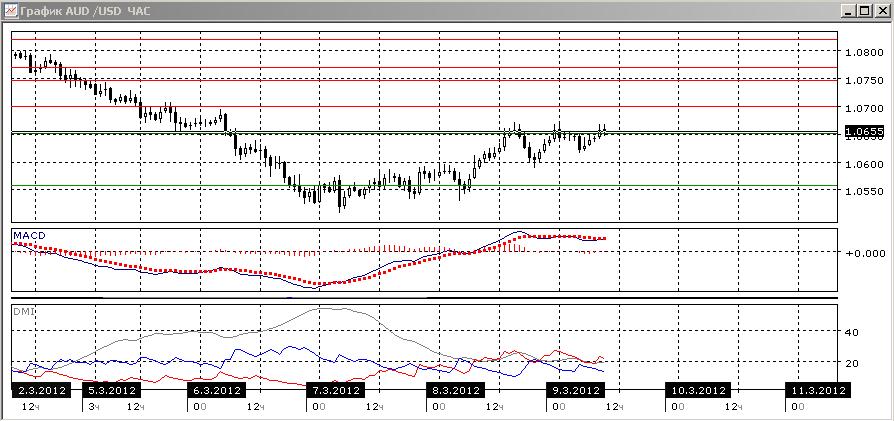Select the 8.3.2012 date marker
Screen dimensions: 894x421
coord(455,390)
